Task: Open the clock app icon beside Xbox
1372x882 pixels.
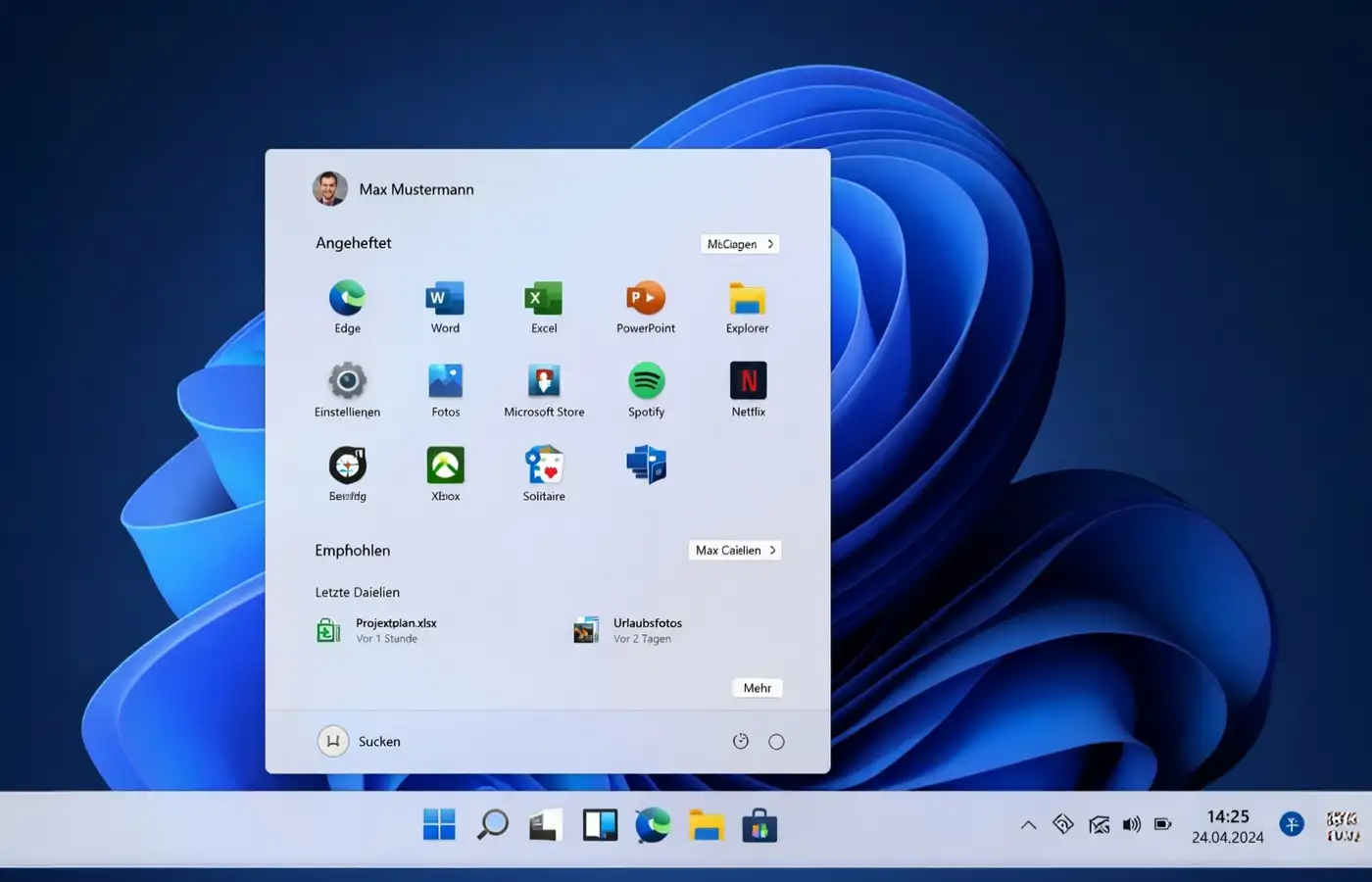Action: (x=347, y=465)
